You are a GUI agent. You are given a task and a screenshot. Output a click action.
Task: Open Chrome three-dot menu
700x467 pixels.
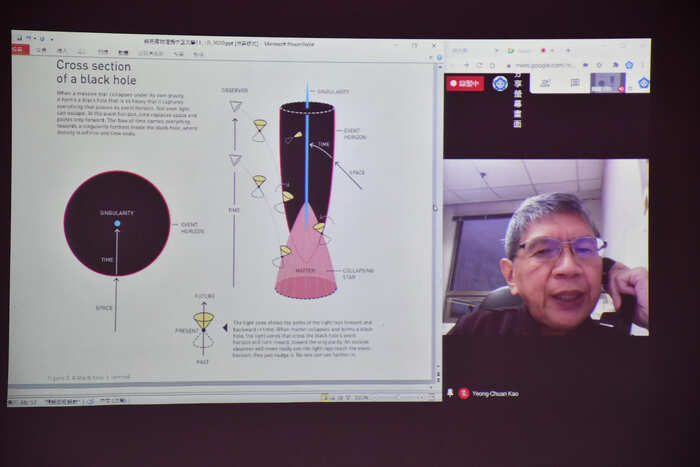coord(642,65)
